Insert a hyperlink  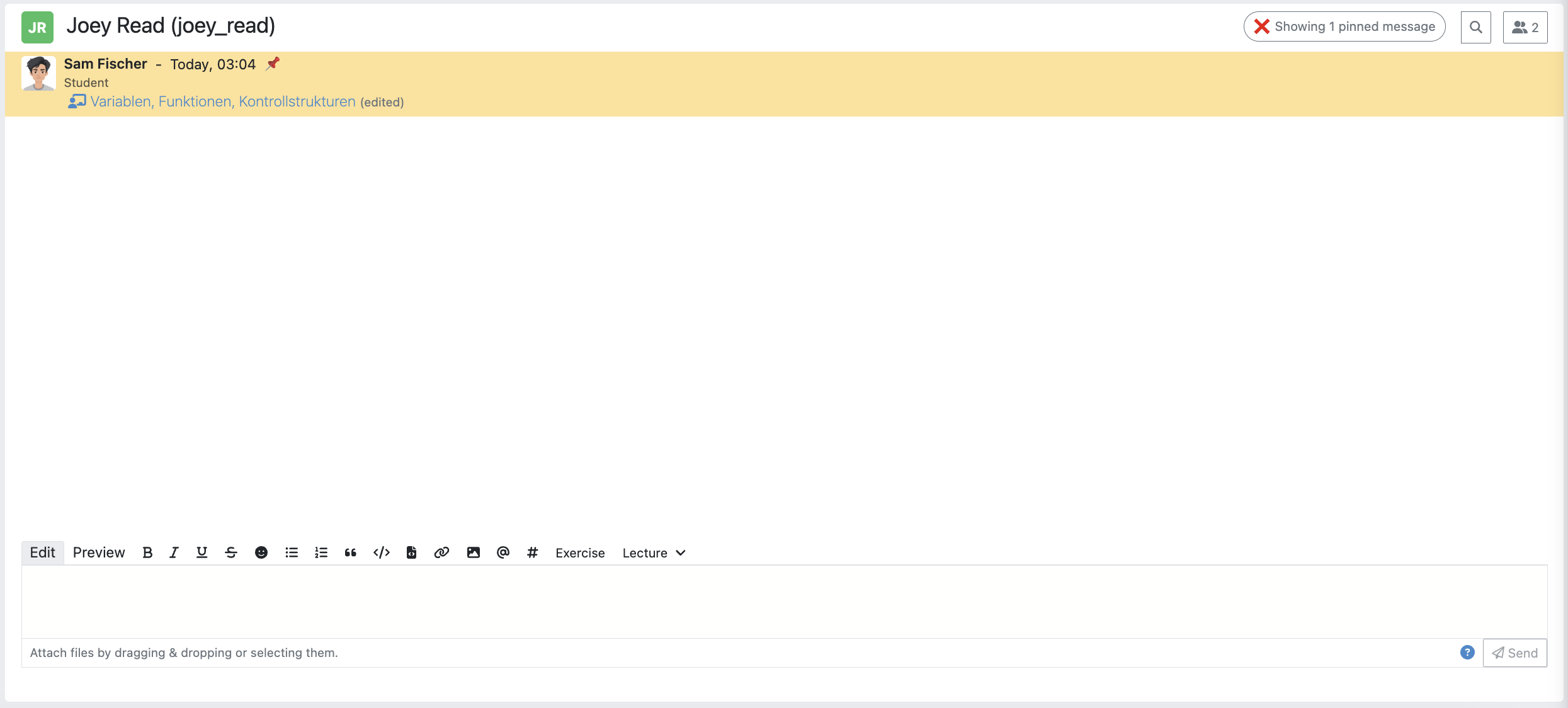click(441, 552)
